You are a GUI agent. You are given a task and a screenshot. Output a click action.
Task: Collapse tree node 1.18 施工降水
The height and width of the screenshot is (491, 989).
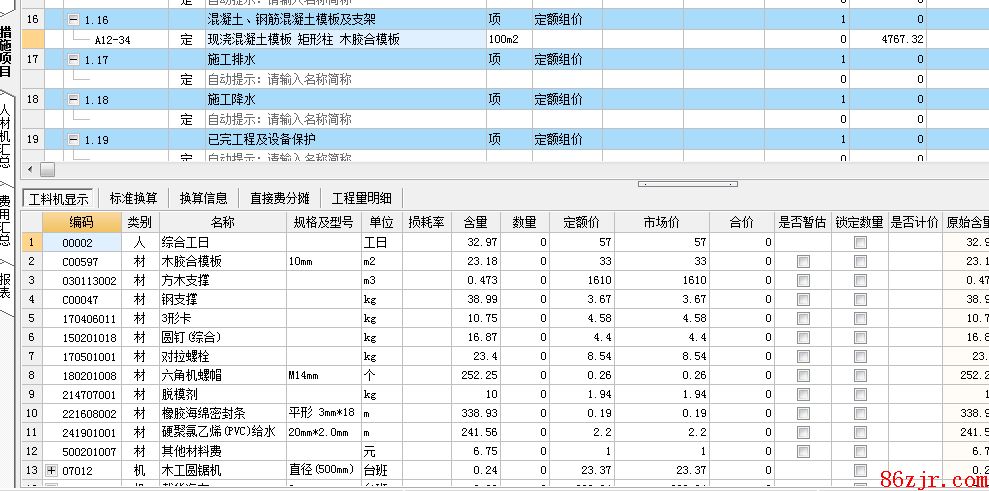point(74,100)
